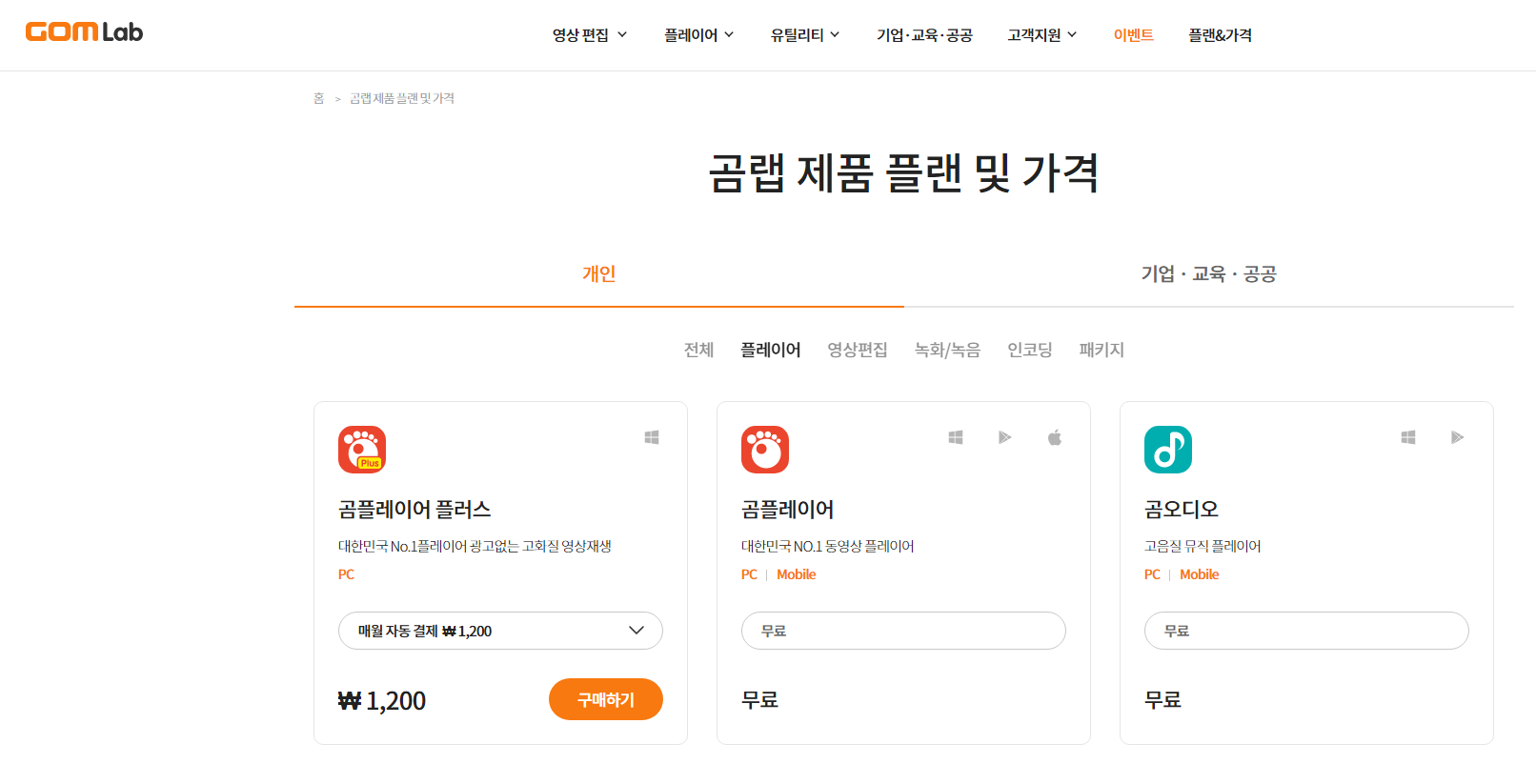This screenshot has width=1536, height=784.
Task: Click the 곰플레이어 card title
Action: (x=787, y=510)
